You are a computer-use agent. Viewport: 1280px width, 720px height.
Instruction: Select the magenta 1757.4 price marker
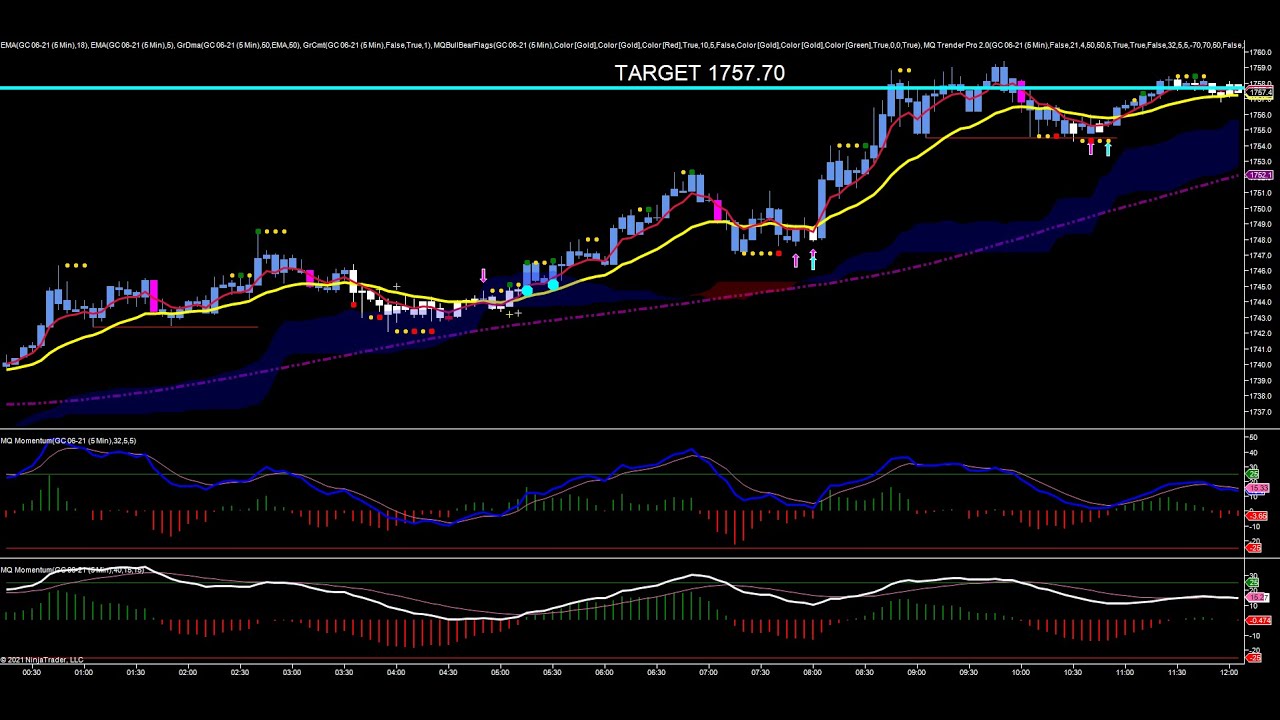coord(1261,92)
